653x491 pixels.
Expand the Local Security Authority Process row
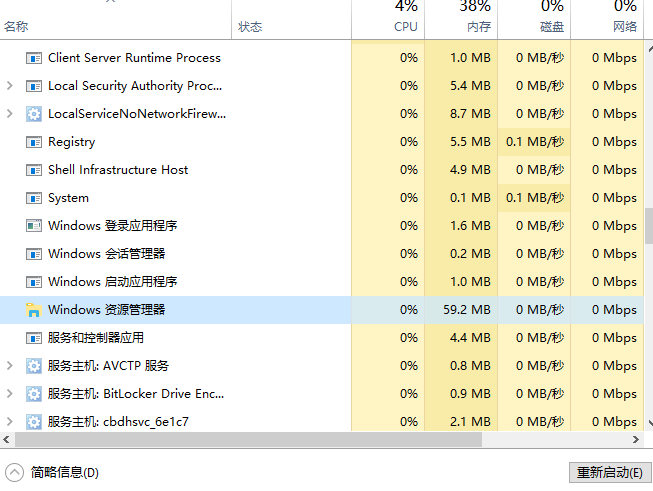[x=10, y=86]
